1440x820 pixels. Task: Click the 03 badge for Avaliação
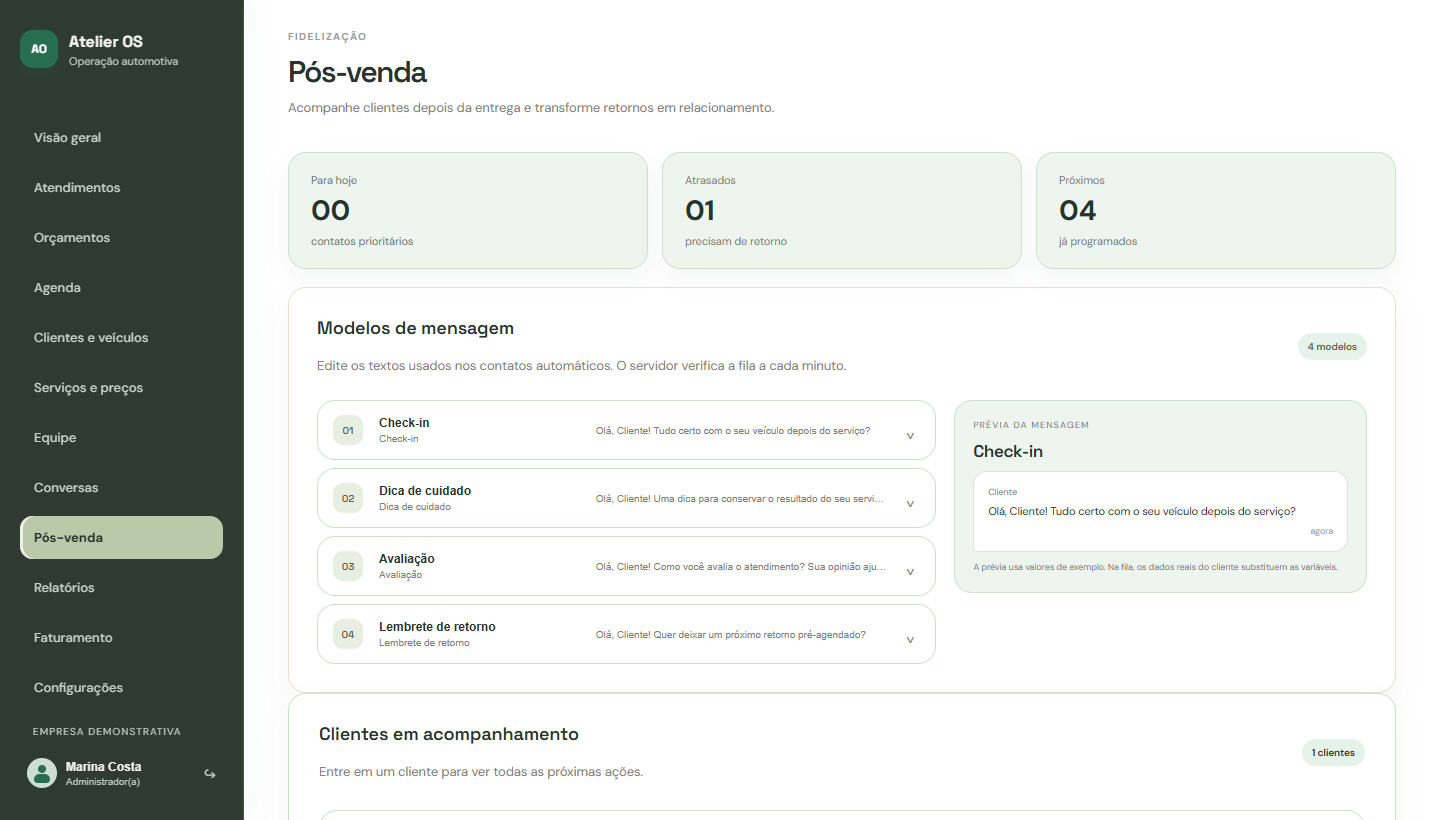(348, 567)
